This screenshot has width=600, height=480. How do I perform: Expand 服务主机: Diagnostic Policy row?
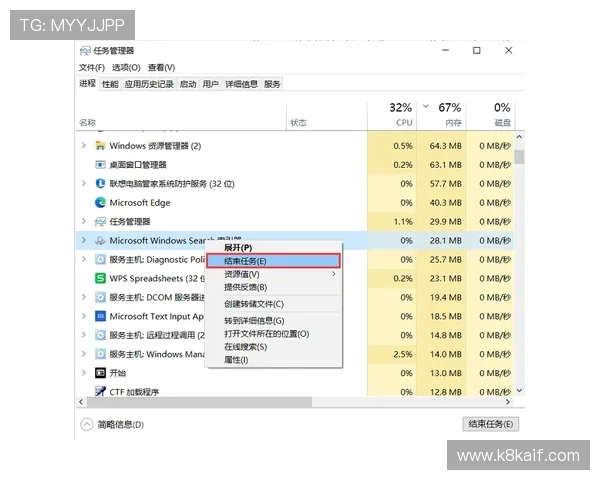pyautogui.click(x=84, y=259)
